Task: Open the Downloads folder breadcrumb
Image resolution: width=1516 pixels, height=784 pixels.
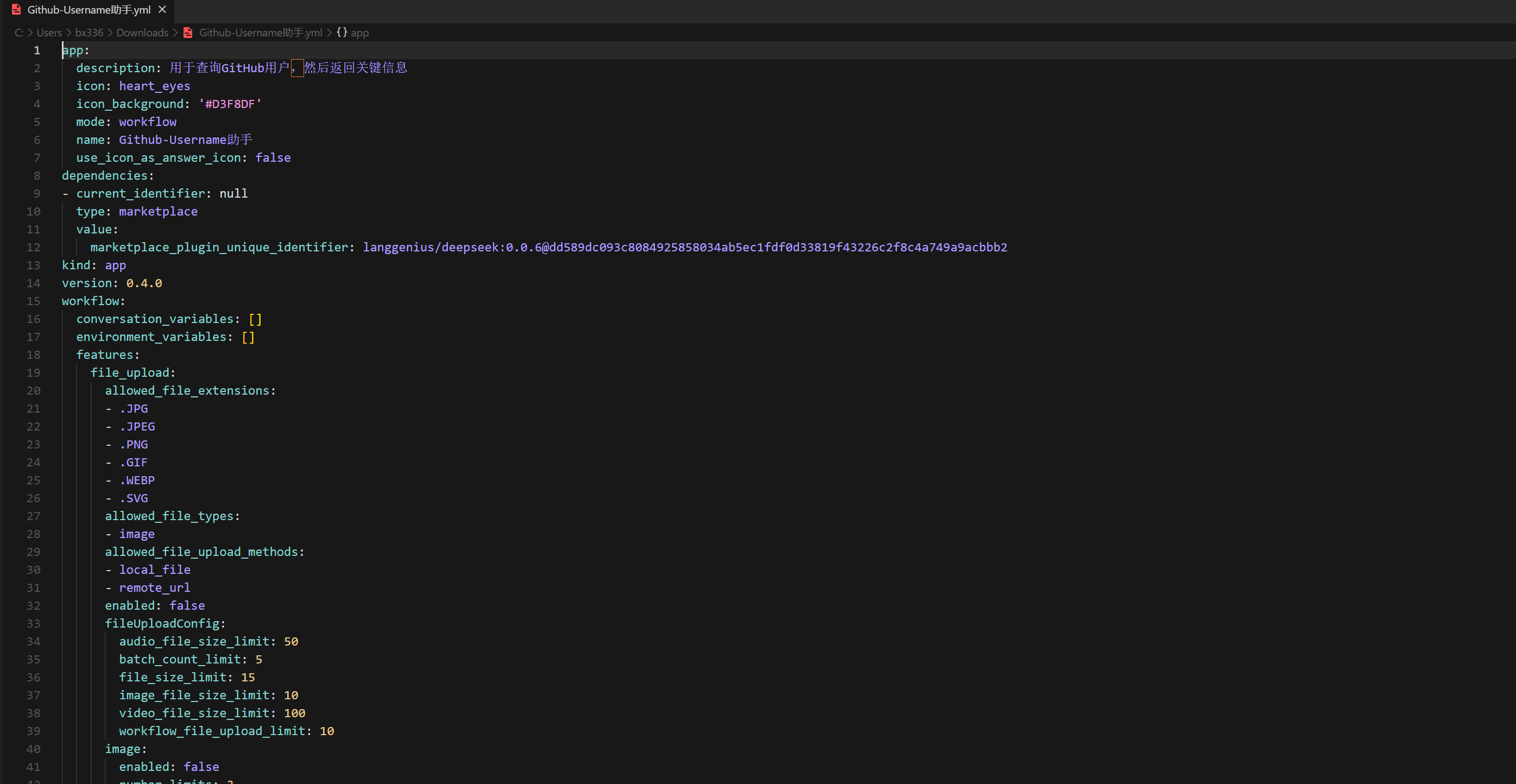Action: (x=142, y=33)
